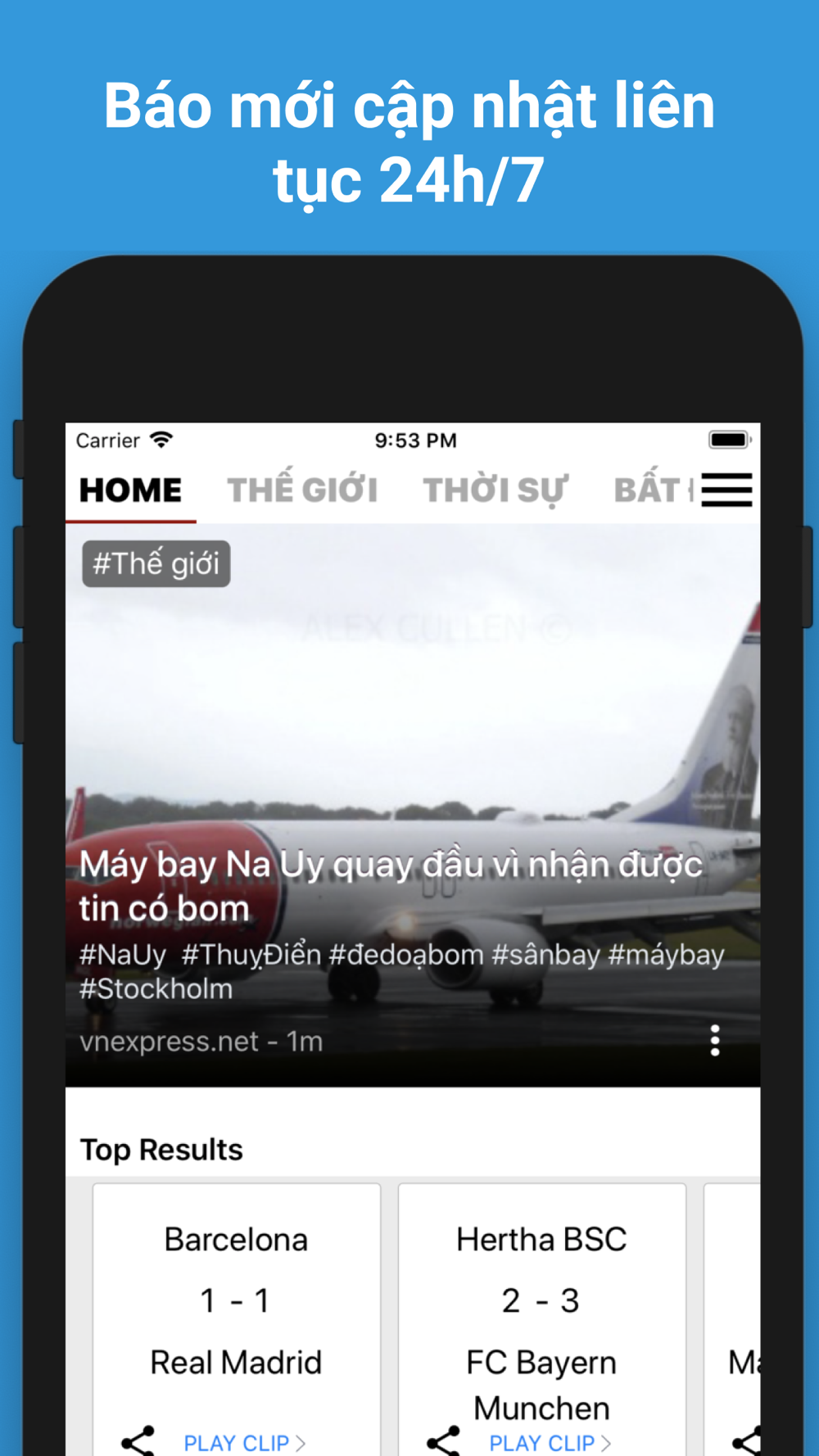Tap the three-dot more options icon
This screenshot has height=1456, width=819.
tap(715, 1040)
